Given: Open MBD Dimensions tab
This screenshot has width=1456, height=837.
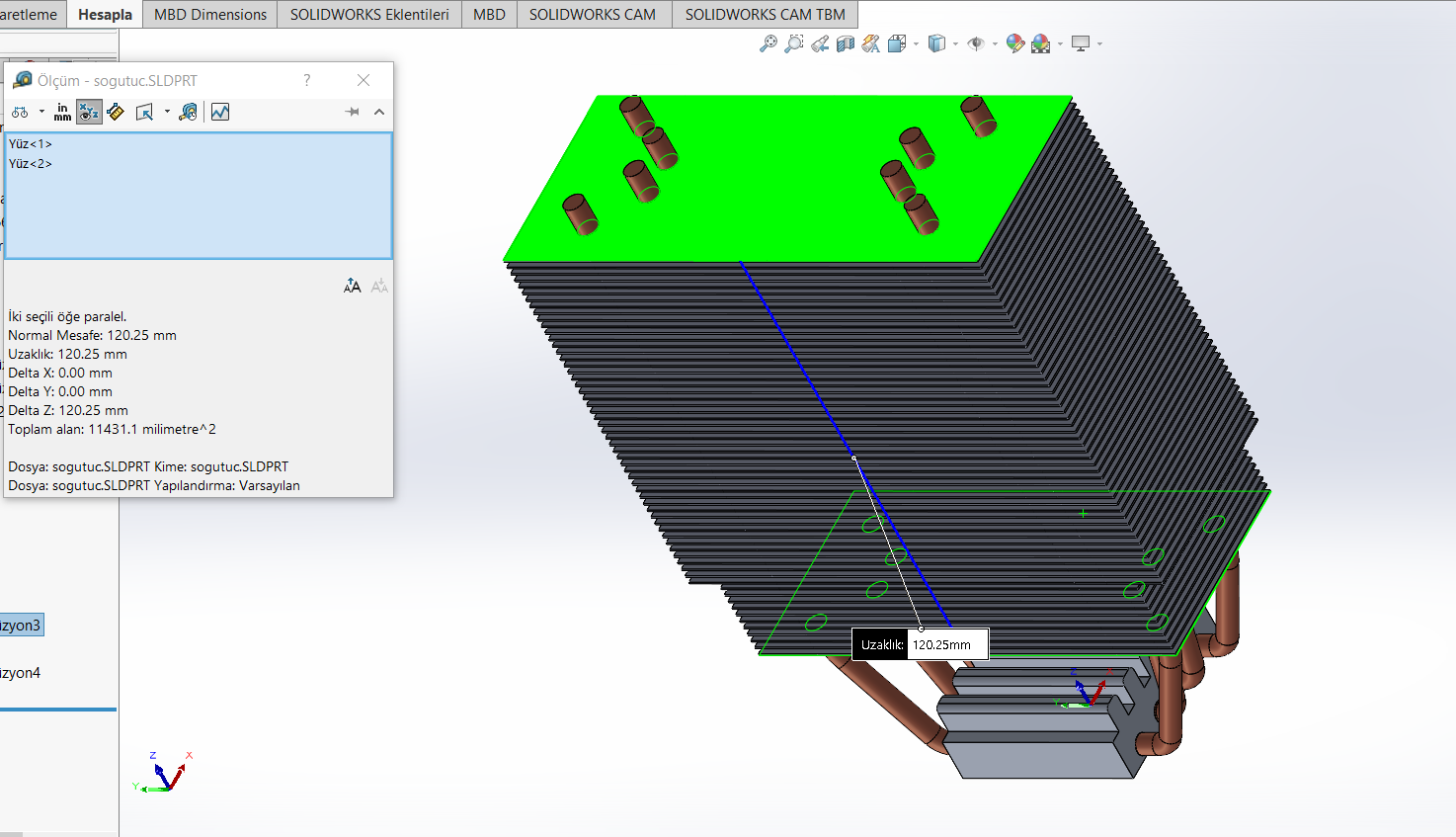Looking at the screenshot, I should point(210,14).
